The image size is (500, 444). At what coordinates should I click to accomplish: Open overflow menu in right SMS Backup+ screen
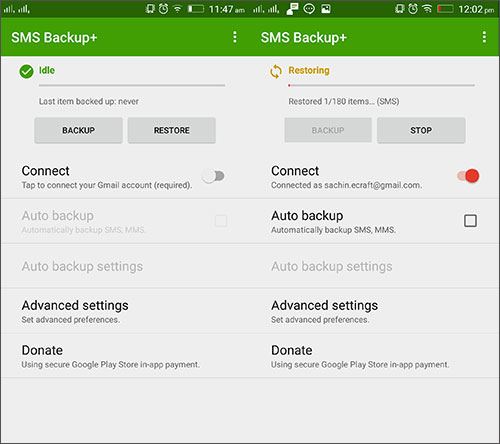coord(484,37)
